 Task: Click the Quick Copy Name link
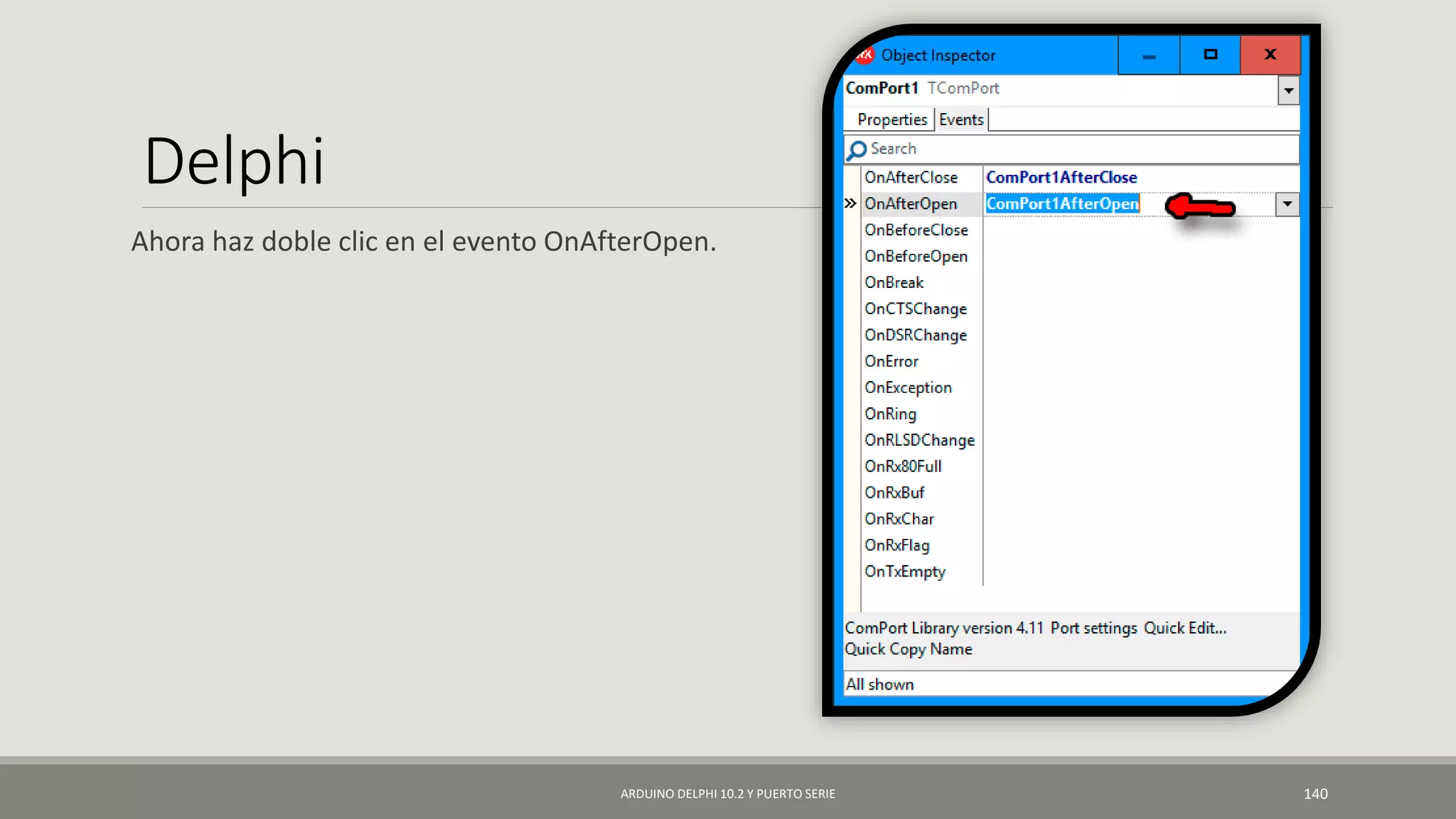coord(908,649)
